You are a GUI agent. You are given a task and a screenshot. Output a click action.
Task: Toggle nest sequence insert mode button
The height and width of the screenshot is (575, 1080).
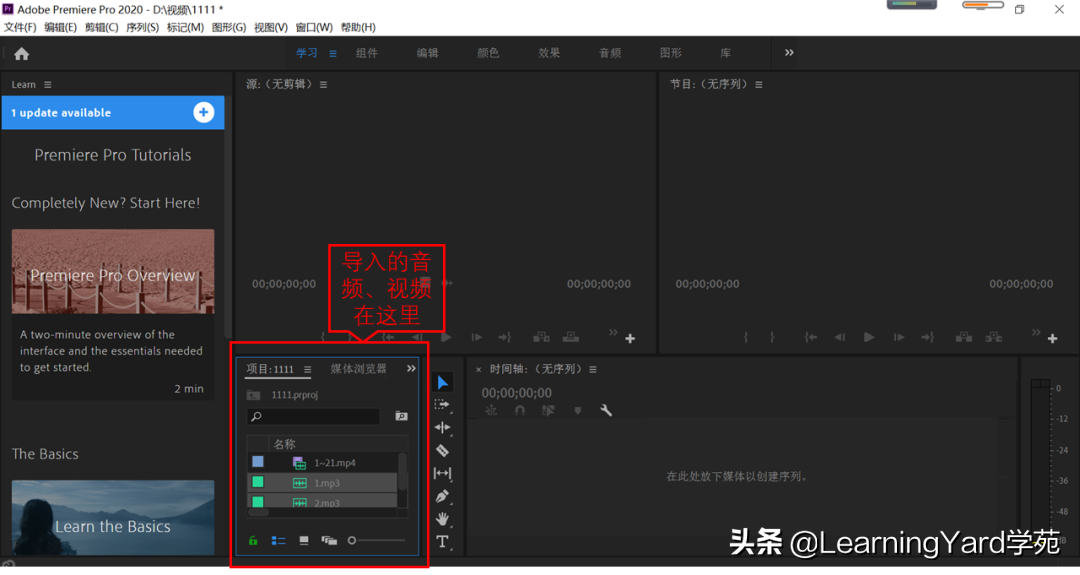click(x=491, y=410)
